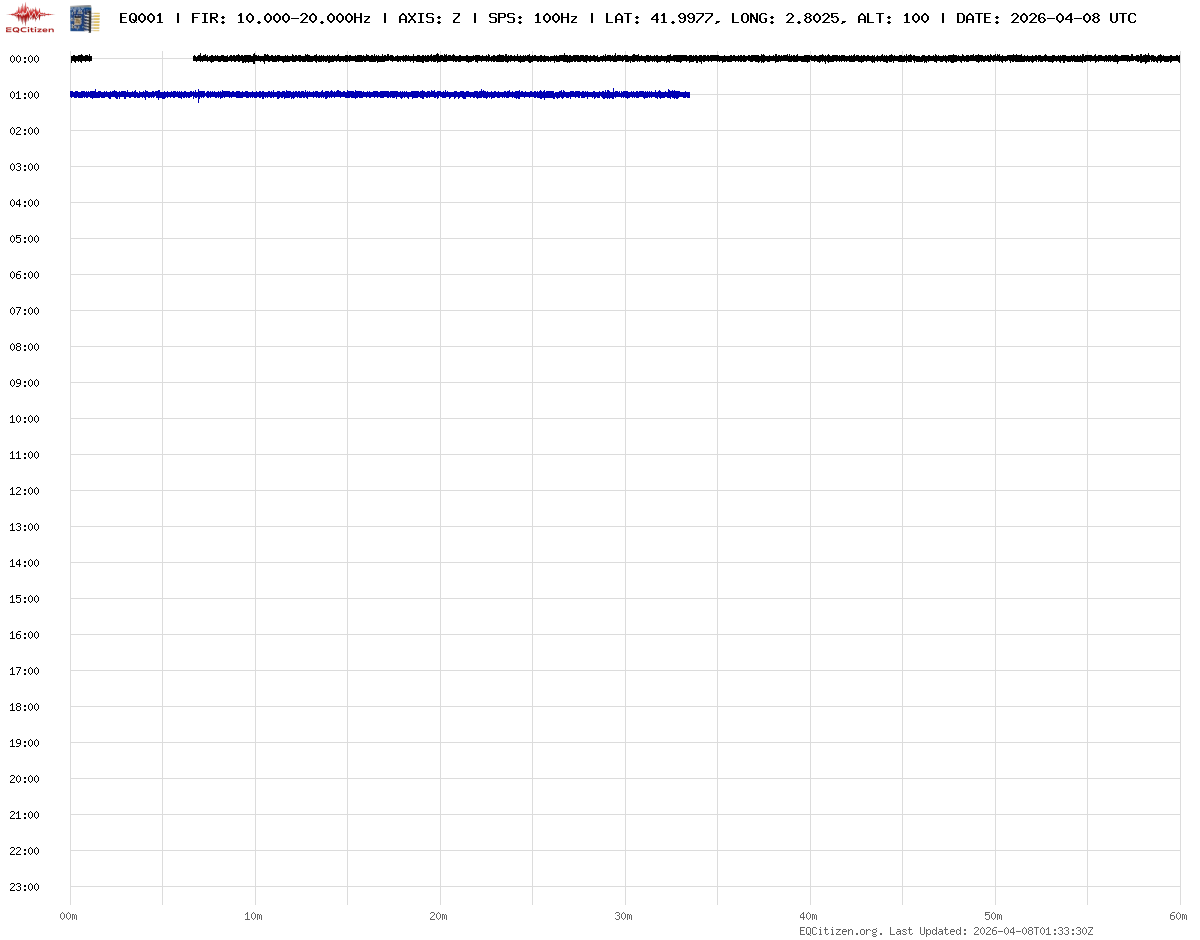Click the 30m mark on time axis

click(624, 916)
